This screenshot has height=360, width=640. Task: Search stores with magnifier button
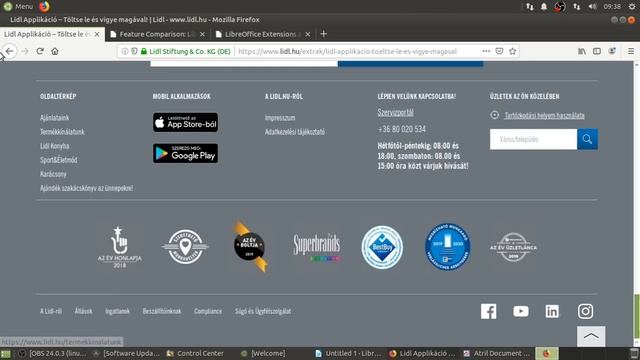point(587,139)
